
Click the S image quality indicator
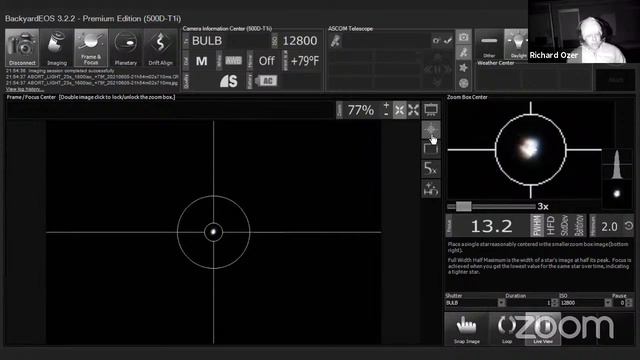coord(229,81)
